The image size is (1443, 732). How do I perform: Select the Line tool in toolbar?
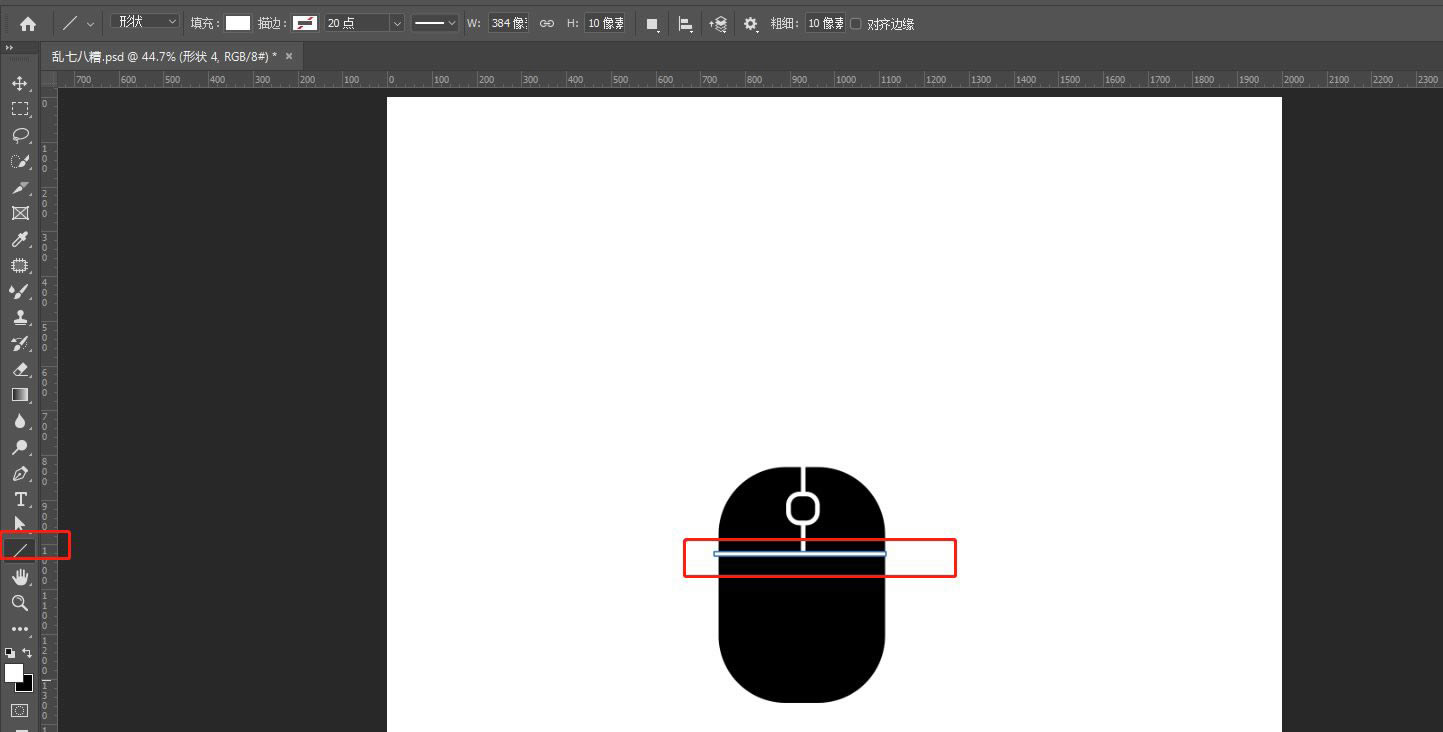[19, 549]
